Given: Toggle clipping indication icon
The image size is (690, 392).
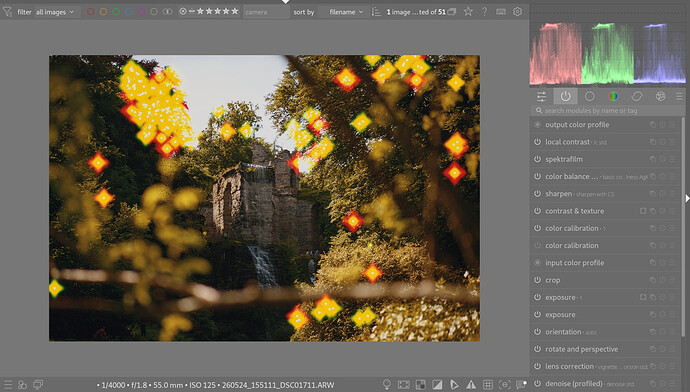Looking at the screenshot, I should [437, 385].
